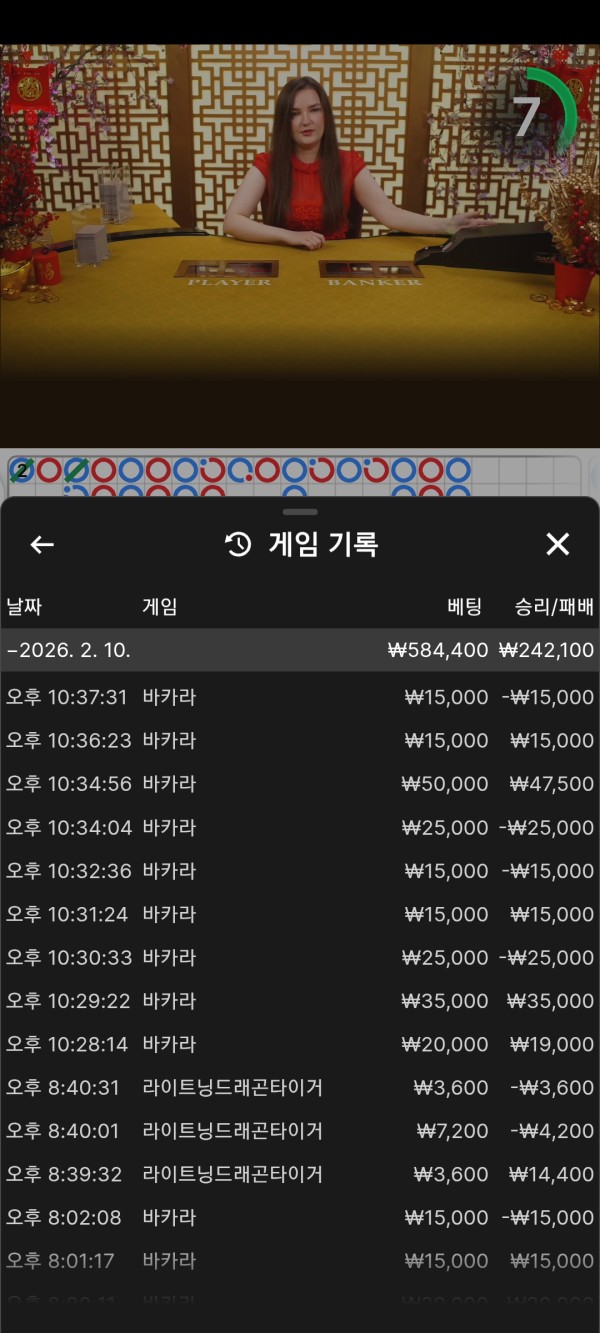Click the 베팅 column header
600x1333 pixels.
click(x=465, y=606)
